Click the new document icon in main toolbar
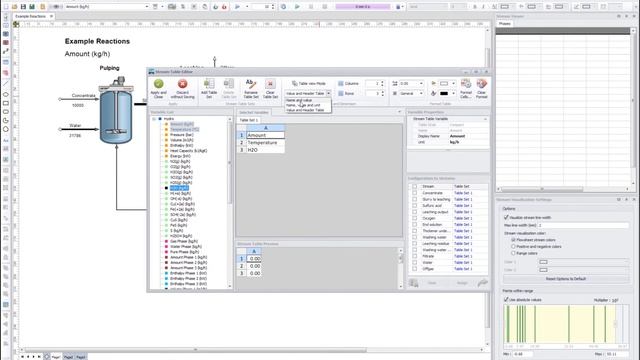The width and height of the screenshot is (640, 360). [x=6, y=7]
